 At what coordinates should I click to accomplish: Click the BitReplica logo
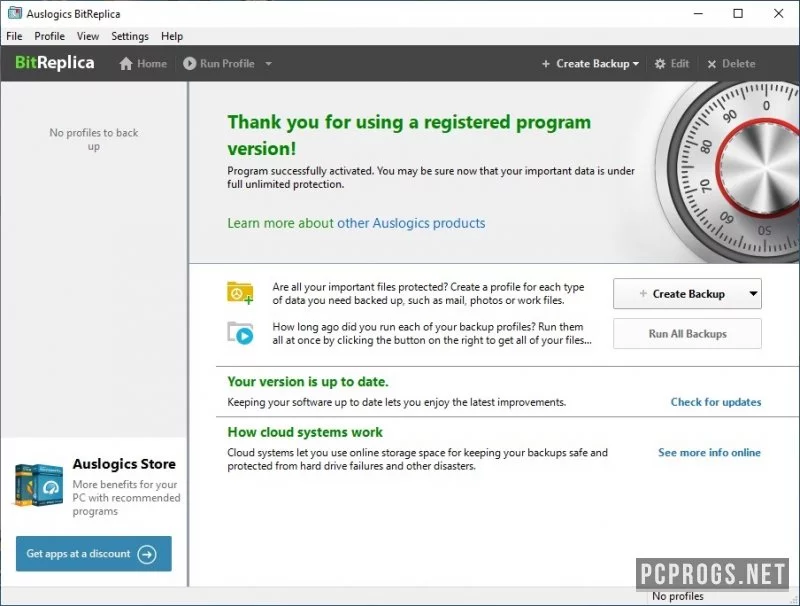coord(55,62)
